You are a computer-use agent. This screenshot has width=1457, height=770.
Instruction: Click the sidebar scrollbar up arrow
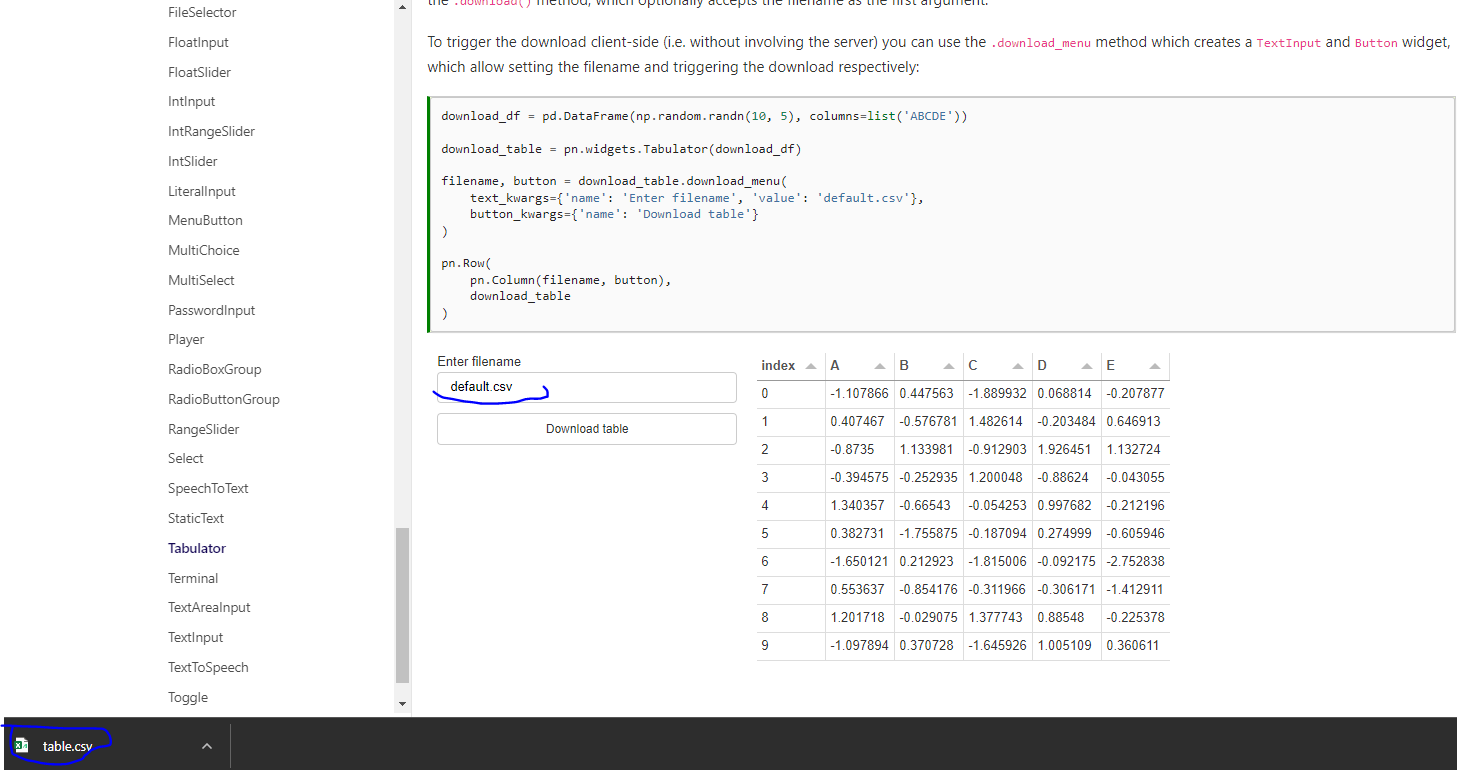coord(402,9)
